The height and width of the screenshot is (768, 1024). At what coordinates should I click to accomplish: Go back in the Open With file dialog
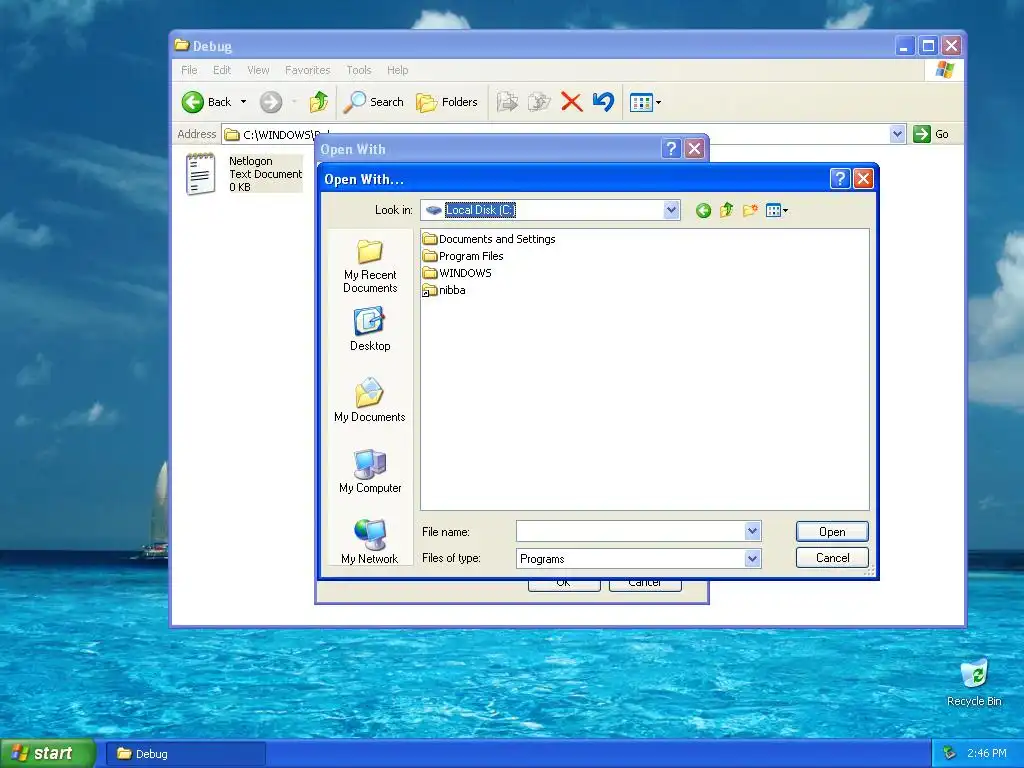(x=703, y=210)
